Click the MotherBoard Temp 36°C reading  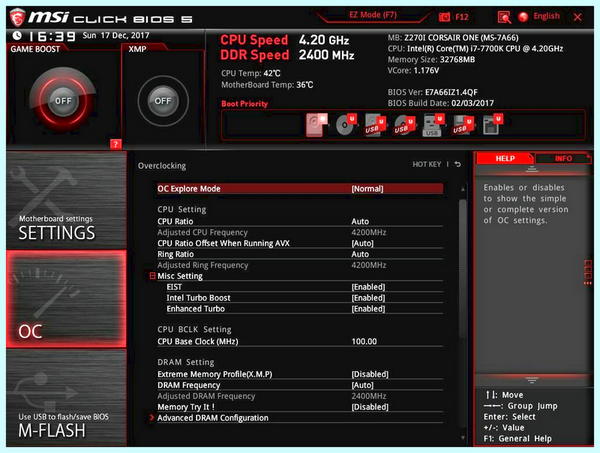(x=267, y=85)
